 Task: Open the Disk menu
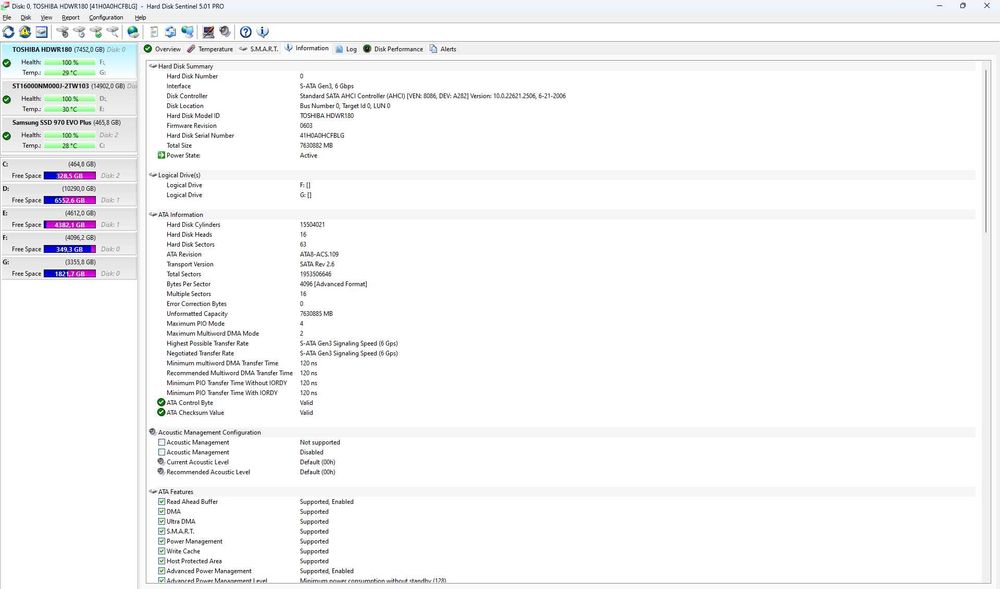(26, 18)
